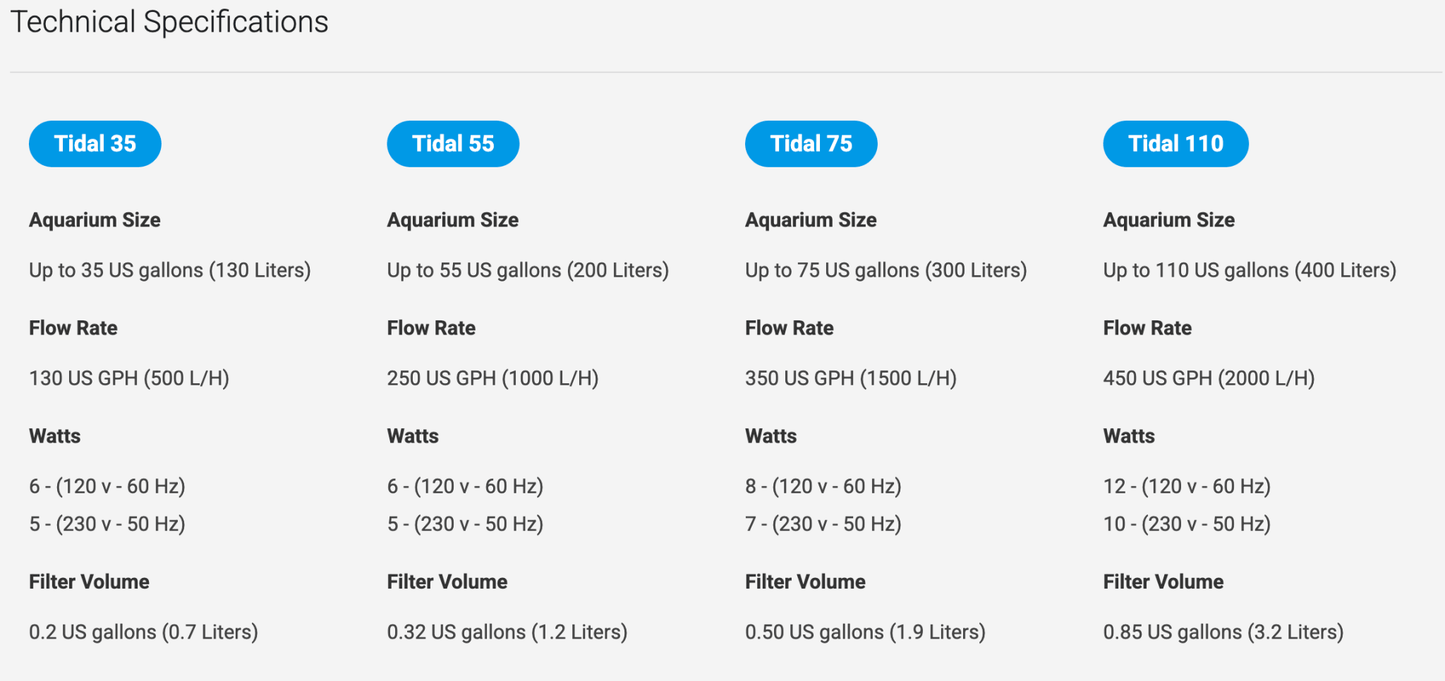Screen dimensions: 1445x681
Task: Select the "Up to 55 US gallons" value
Action: tap(528, 270)
